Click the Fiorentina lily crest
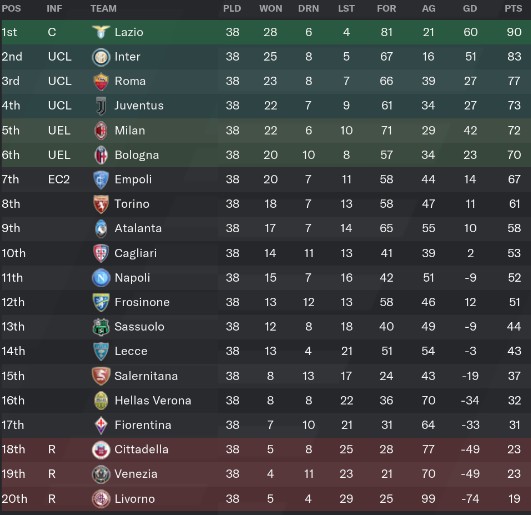Viewport: 531px width, 515px height. pyautogui.click(x=101, y=425)
